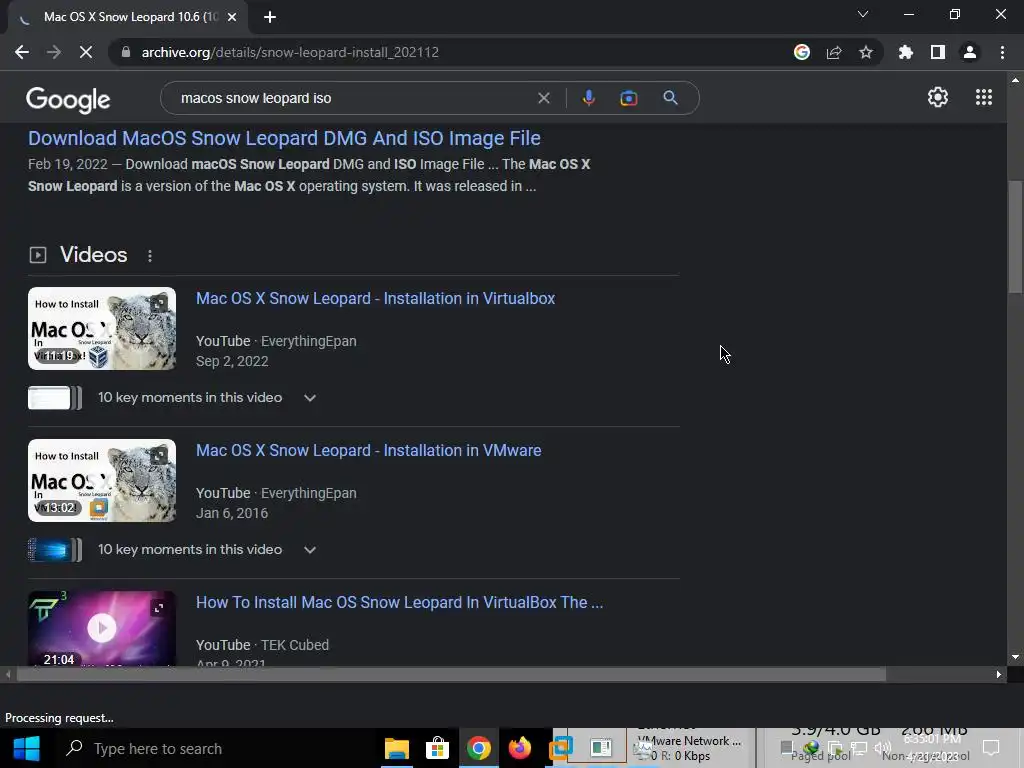Click the scroll right arrow
1024x768 pixels.
point(999,675)
